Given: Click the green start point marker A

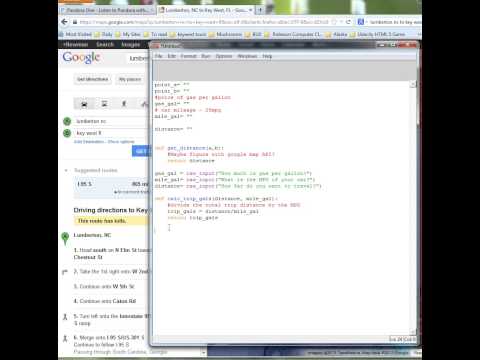Looking at the screenshot, I should tap(67, 121).
